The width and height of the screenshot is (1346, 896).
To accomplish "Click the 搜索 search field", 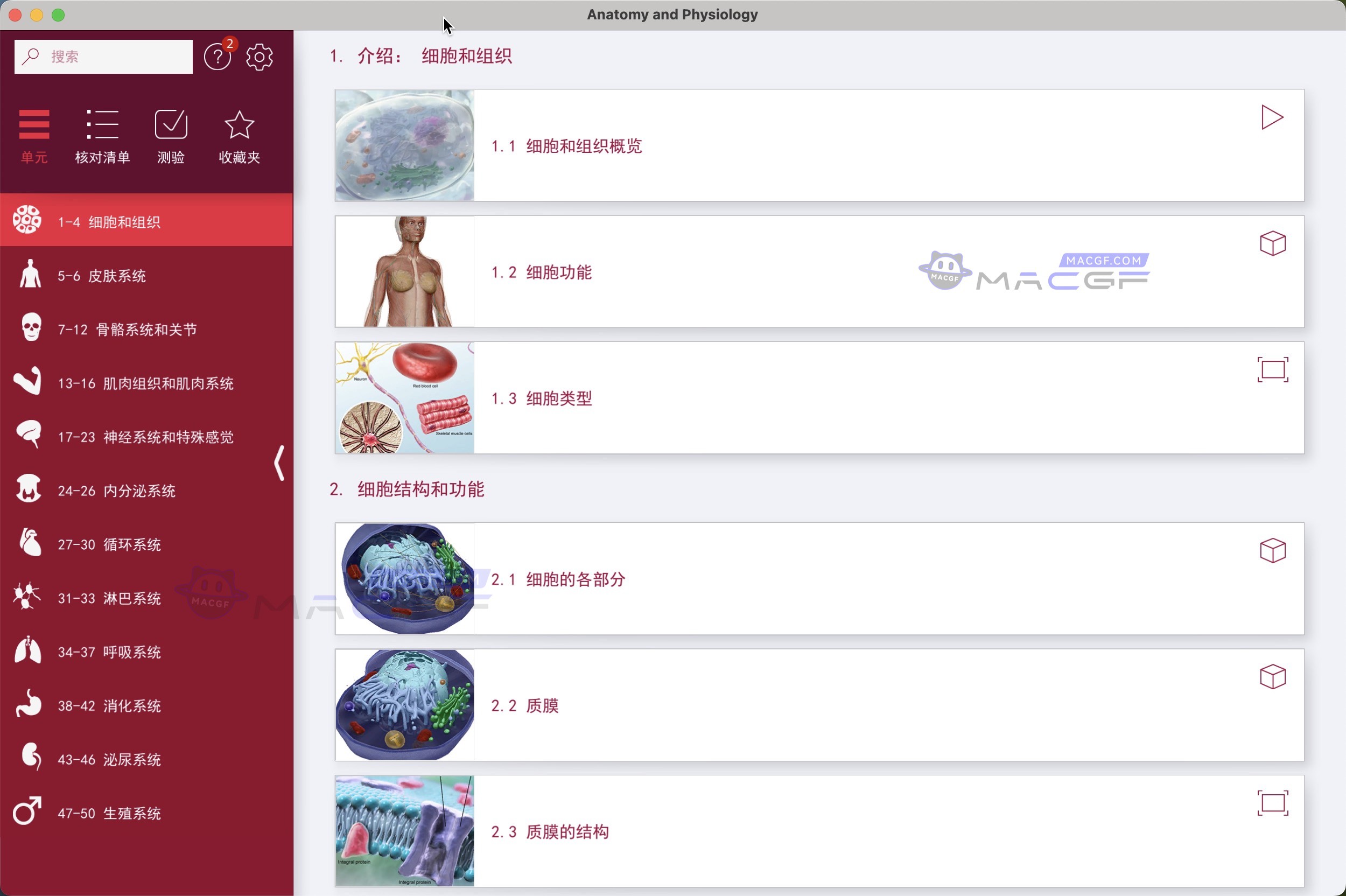I will coord(103,56).
